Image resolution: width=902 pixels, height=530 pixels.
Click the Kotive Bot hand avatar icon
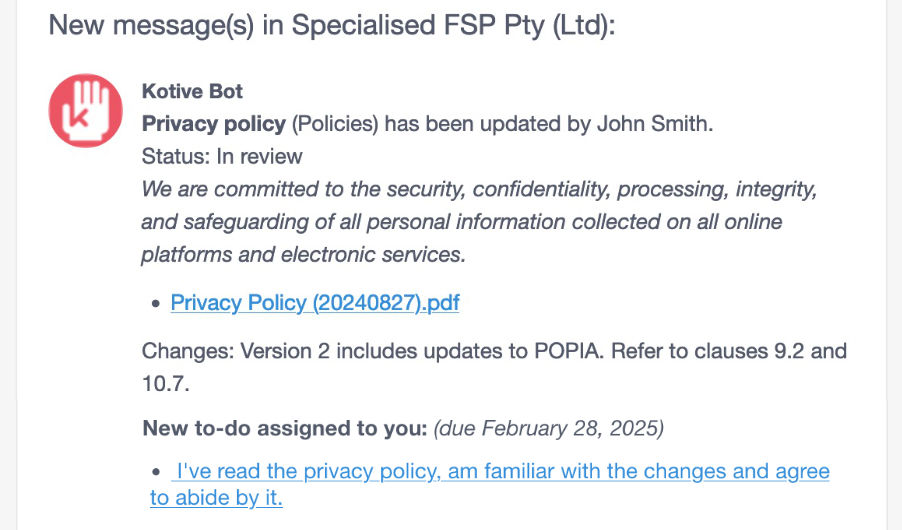tap(85, 110)
